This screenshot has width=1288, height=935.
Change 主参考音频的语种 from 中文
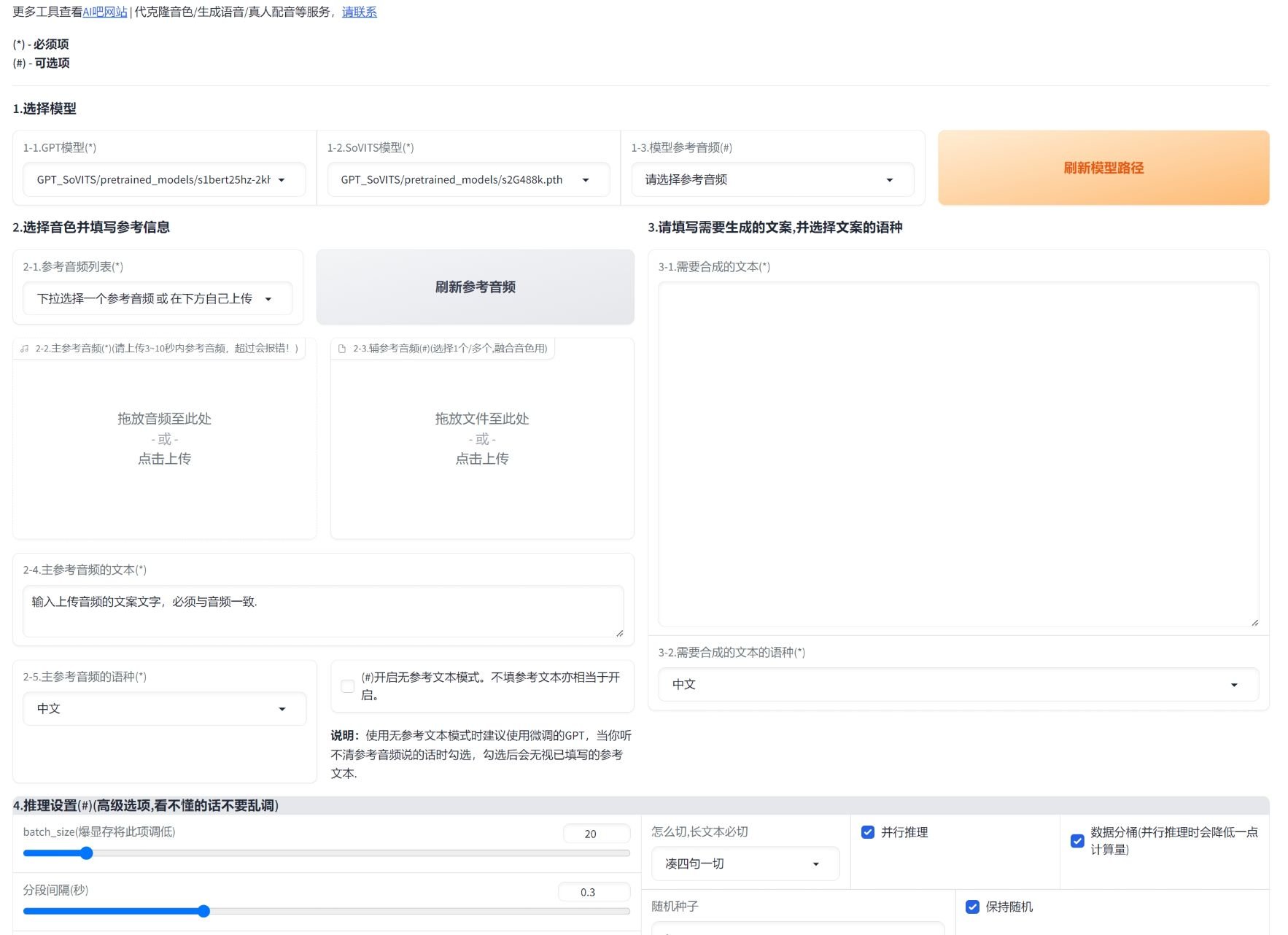[283, 708]
